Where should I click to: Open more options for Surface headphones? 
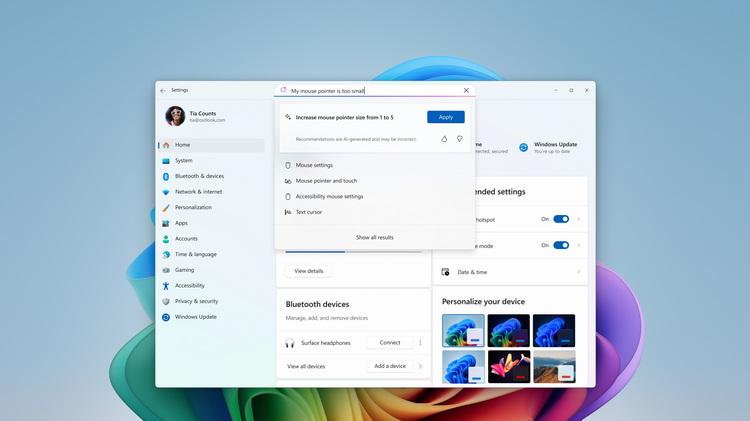point(420,343)
